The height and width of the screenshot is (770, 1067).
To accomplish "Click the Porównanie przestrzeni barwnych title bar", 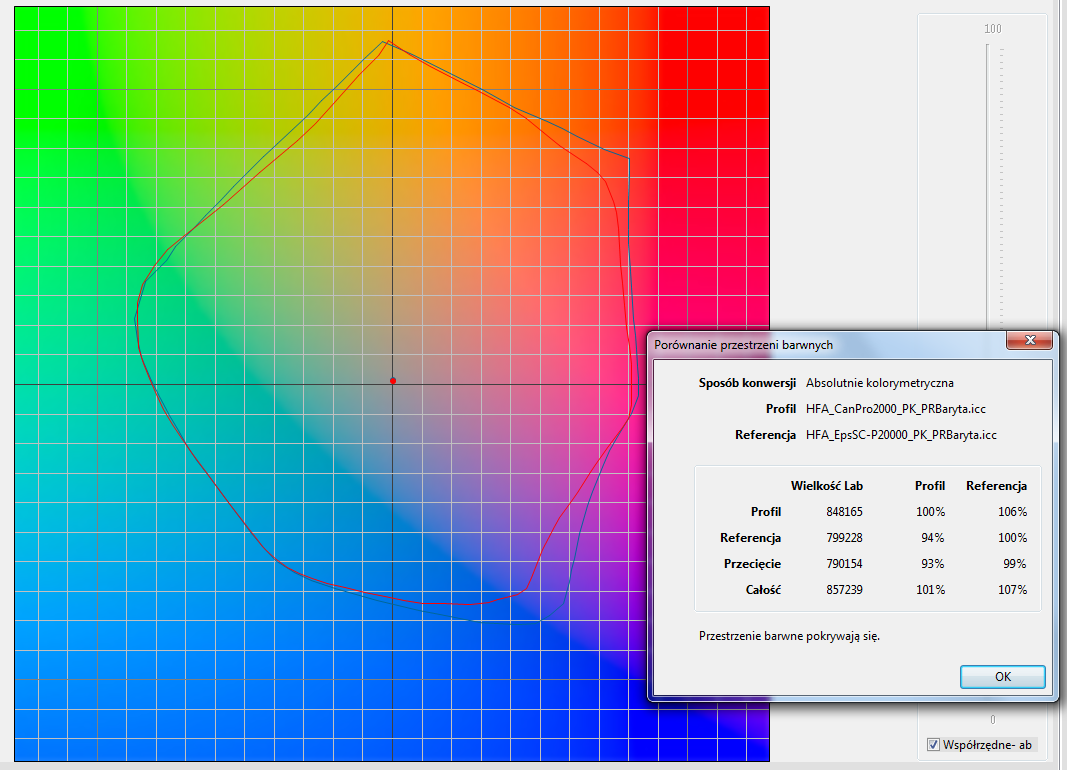I will 800,344.
